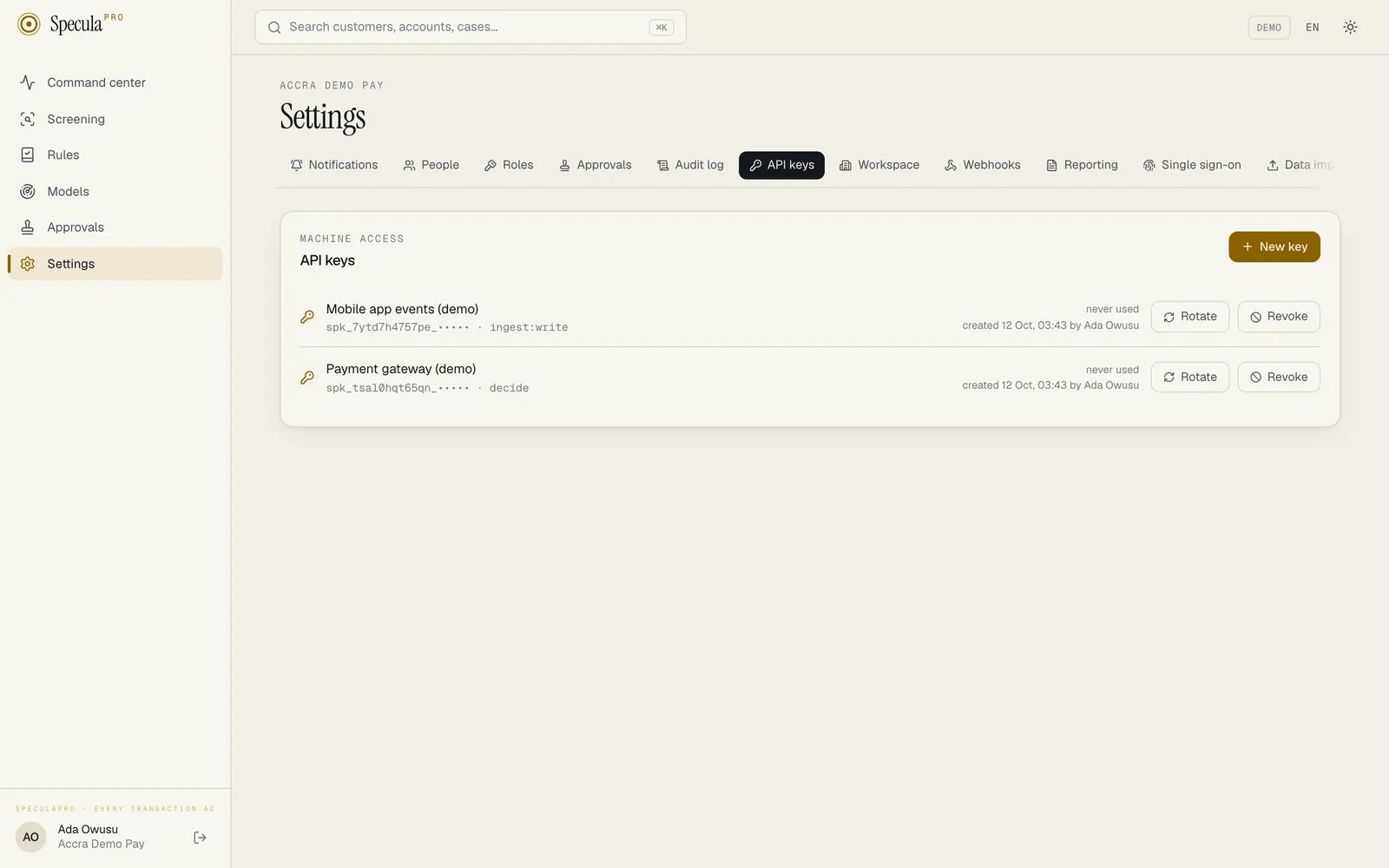This screenshot has width=1389, height=868.
Task: Click the 'Mobile app events (demo)' key name
Action: (x=402, y=309)
